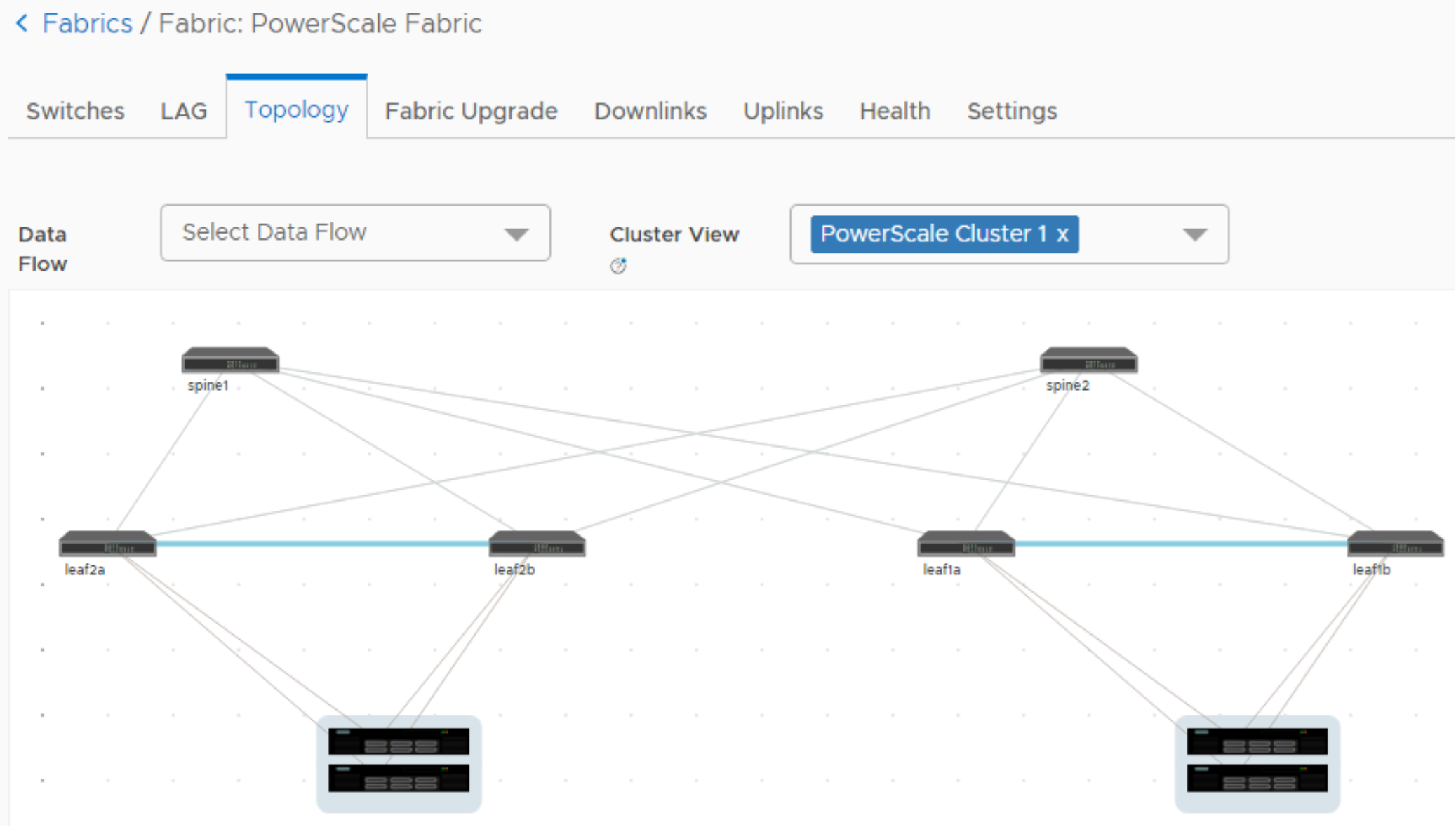Select the leaf1b switch icon
This screenshot has height=827, width=1456.
1396,544
